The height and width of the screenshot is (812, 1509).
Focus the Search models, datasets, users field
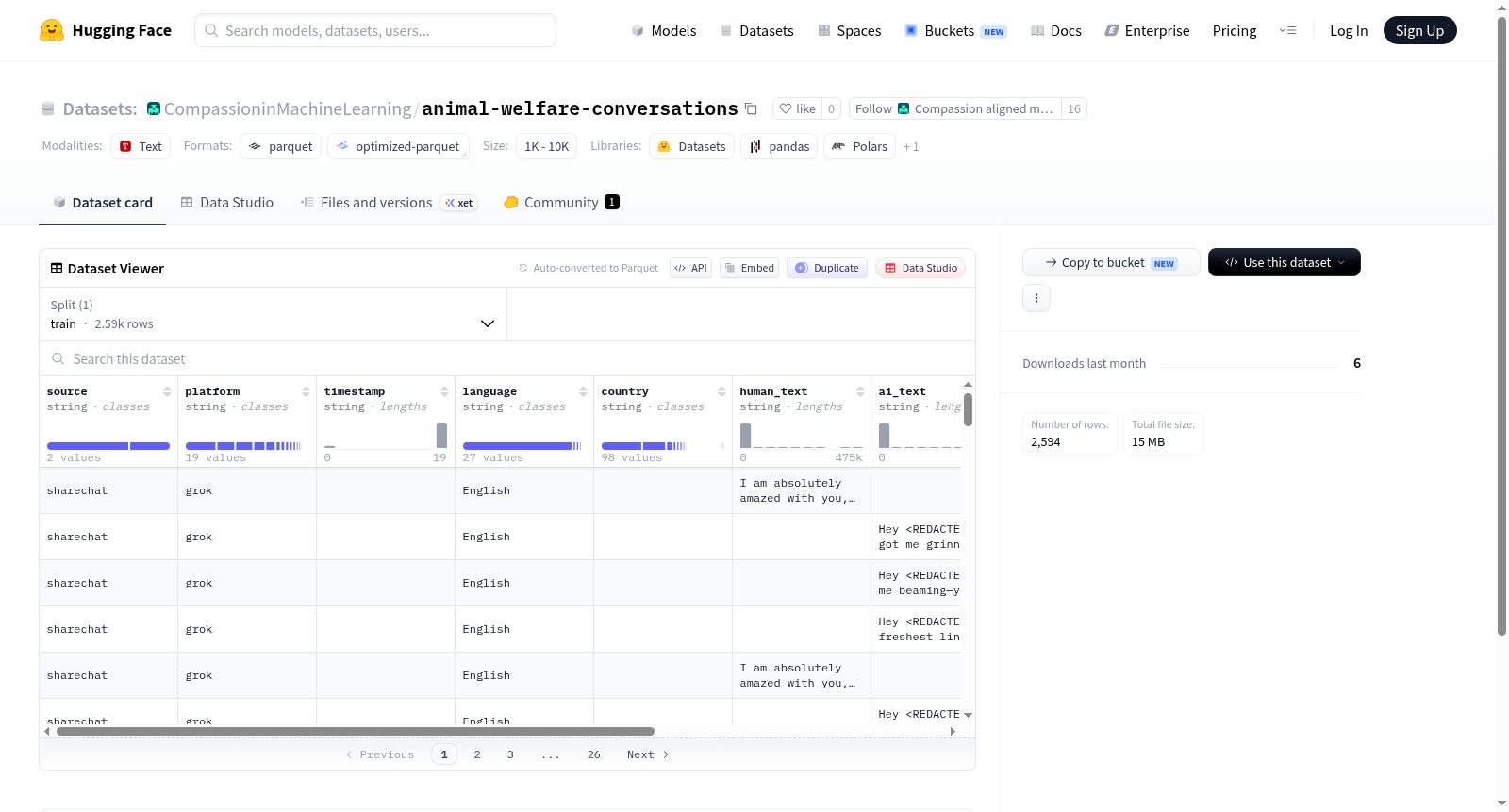point(375,30)
